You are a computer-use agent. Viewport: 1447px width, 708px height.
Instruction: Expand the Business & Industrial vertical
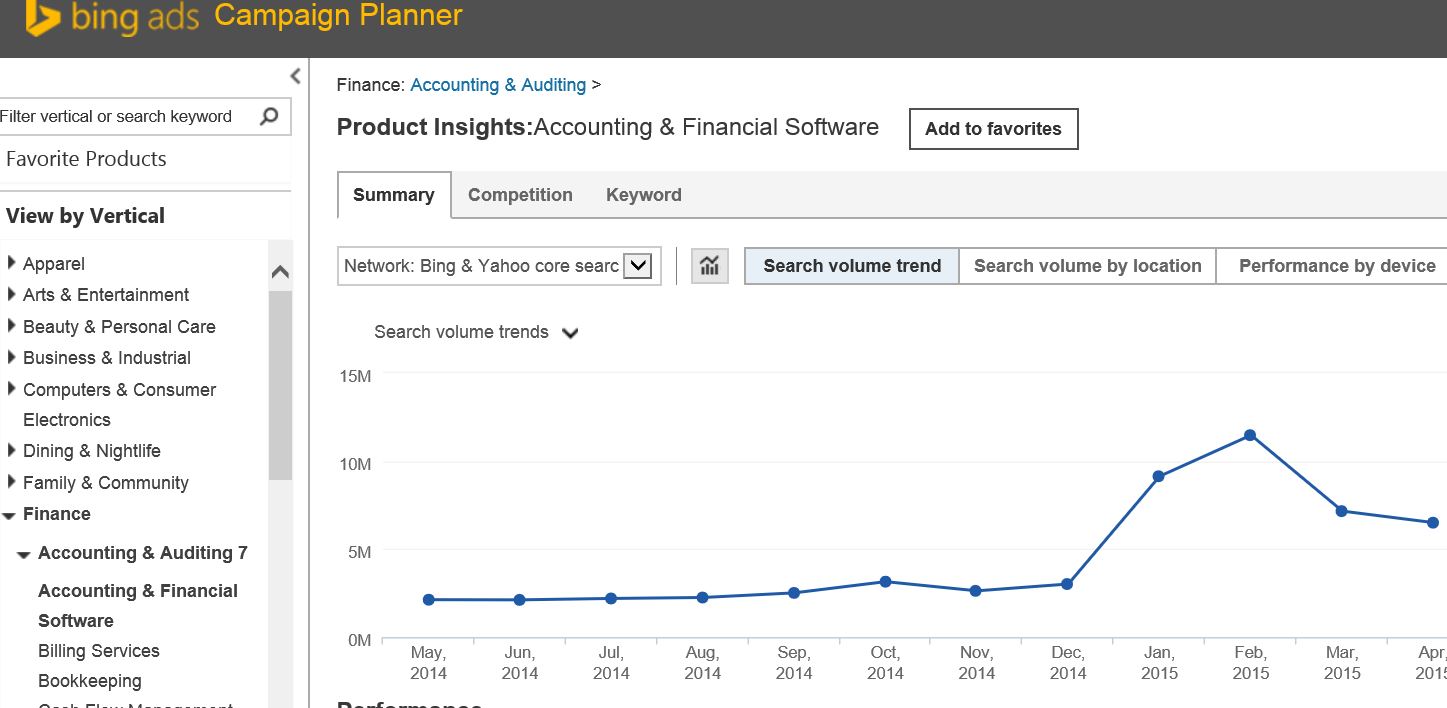coord(12,357)
